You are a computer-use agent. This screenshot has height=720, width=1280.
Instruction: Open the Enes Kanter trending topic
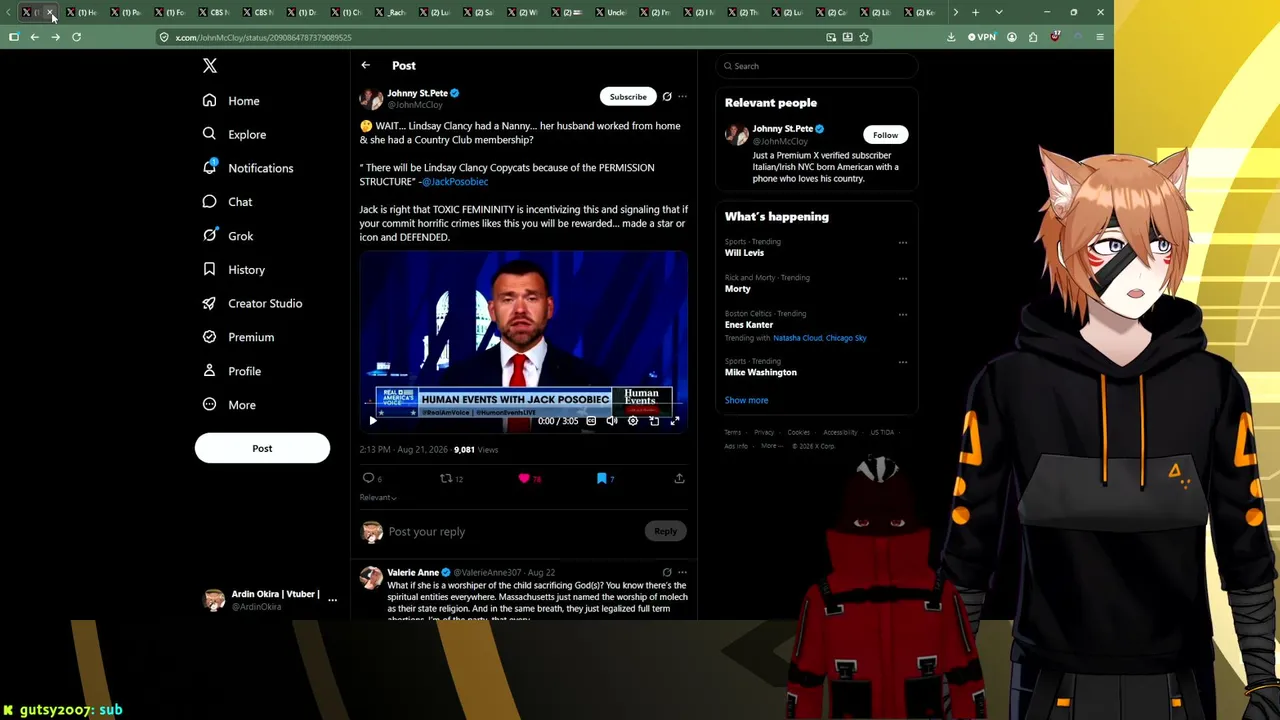[749, 325]
